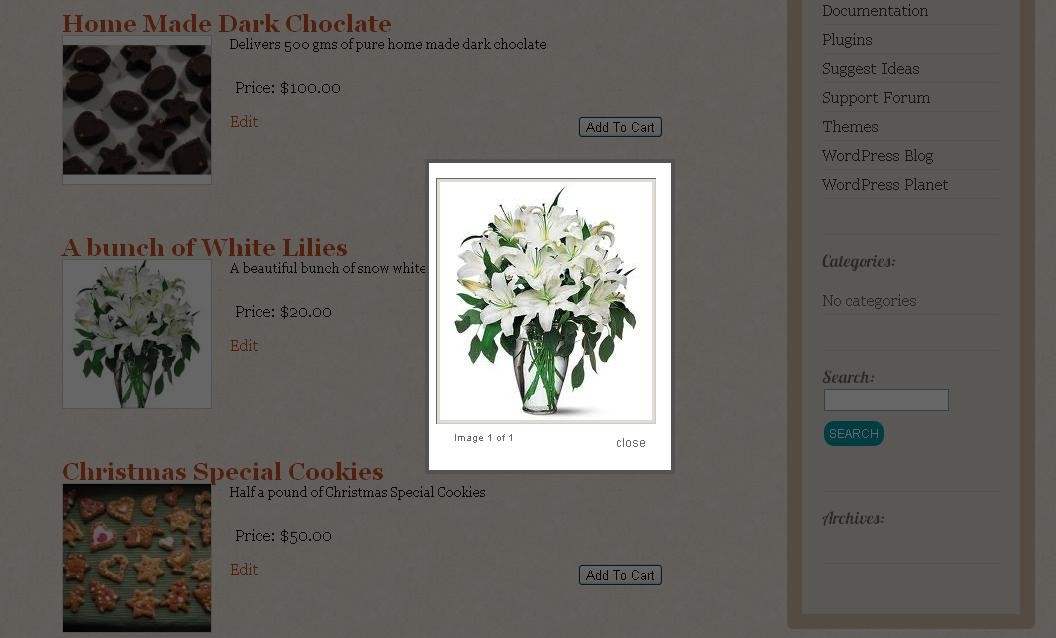Screen dimensions: 1056x638
Task: Open the Plugins sidebar link
Action: click(x=847, y=40)
